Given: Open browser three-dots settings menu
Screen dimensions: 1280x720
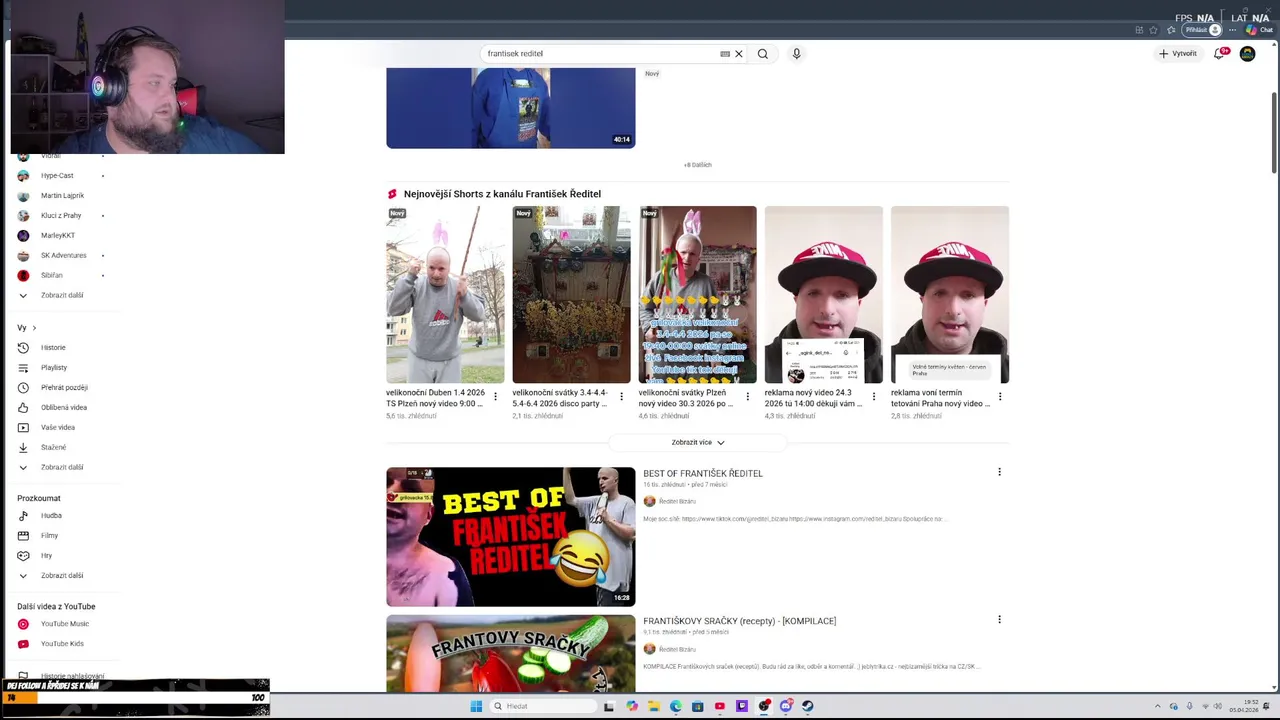Looking at the screenshot, I should click(1232, 30).
